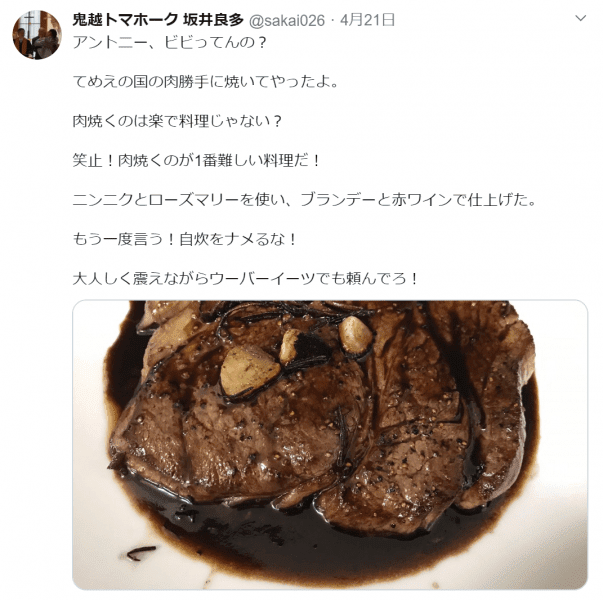The width and height of the screenshot is (603, 600).
Task: Click the small garlic clove near top
Action: click(x=355, y=335)
